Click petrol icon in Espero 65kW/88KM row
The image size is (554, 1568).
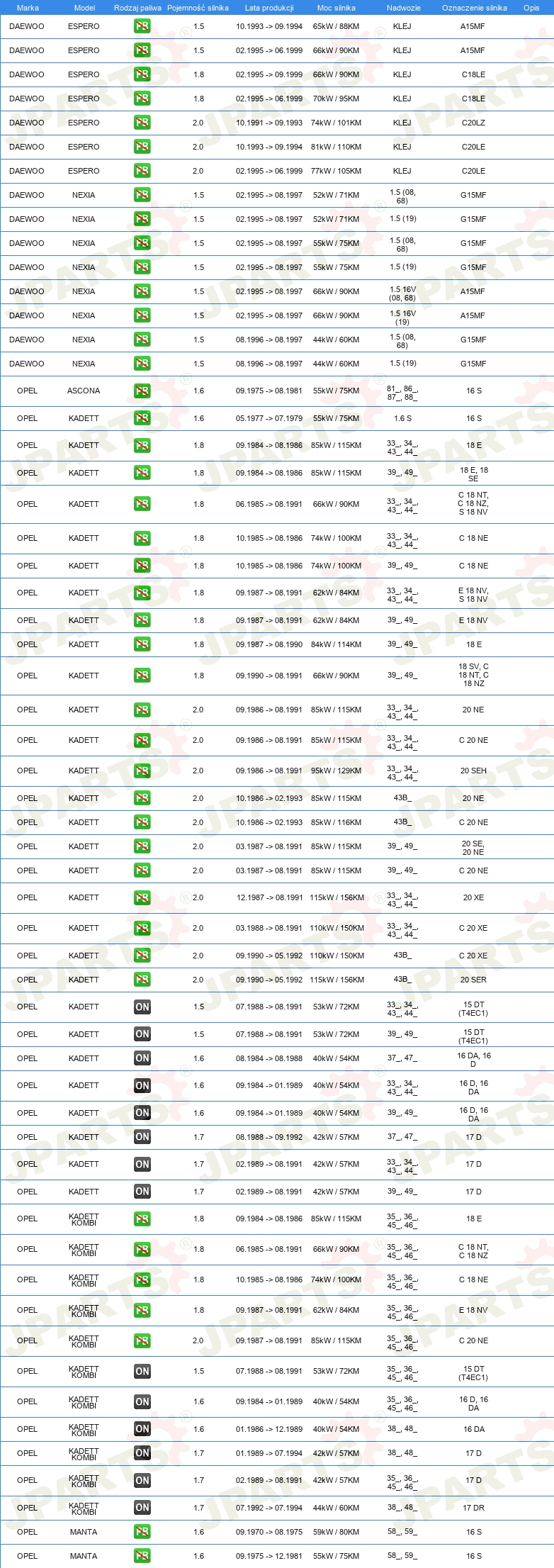[x=142, y=26]
